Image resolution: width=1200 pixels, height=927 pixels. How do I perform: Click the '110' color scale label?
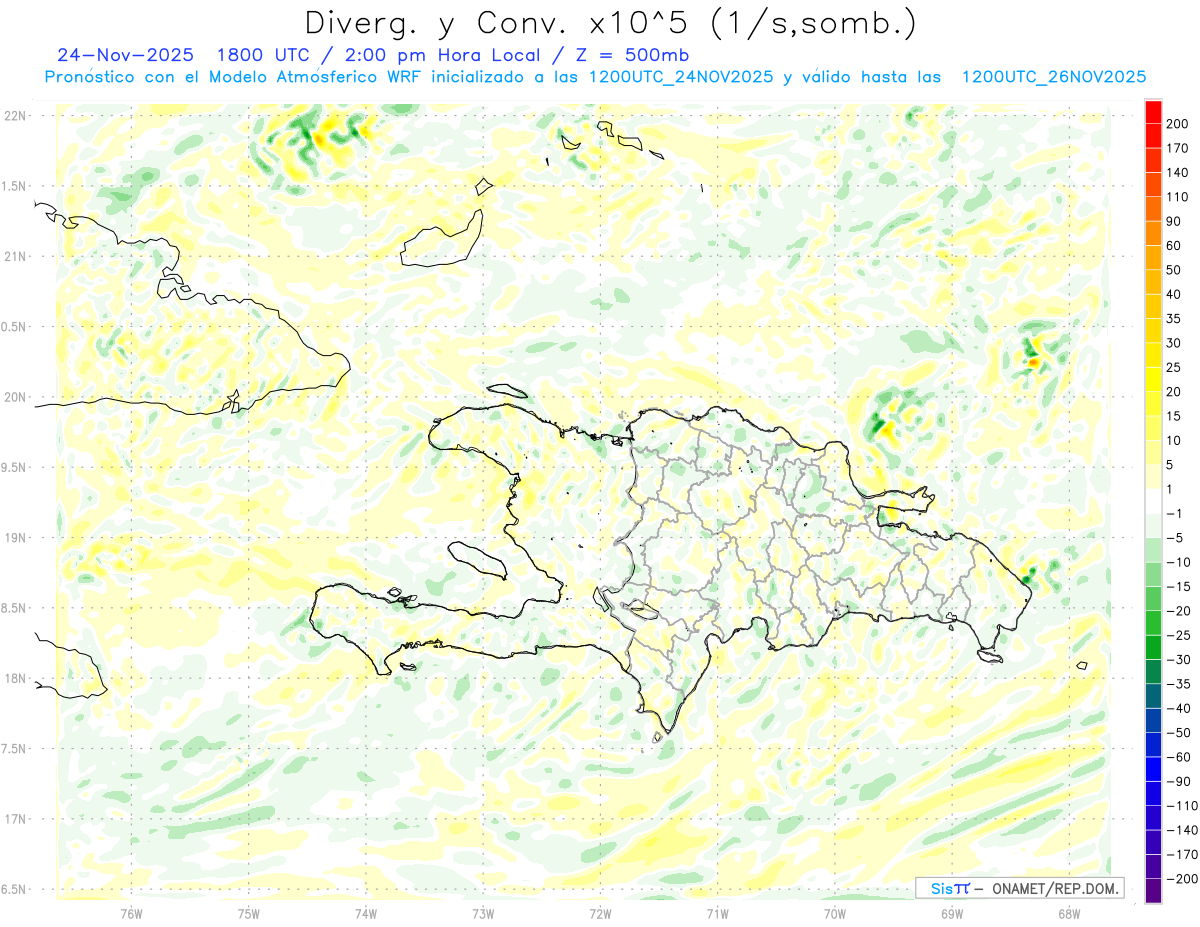(1179, 196)
